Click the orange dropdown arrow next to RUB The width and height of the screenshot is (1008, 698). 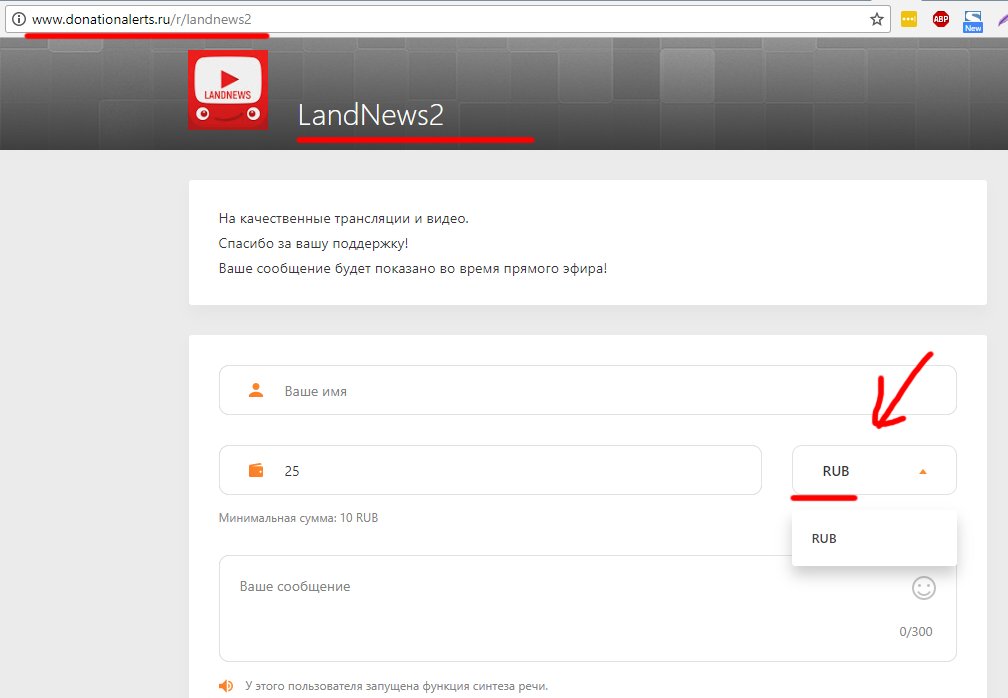tap(922, 471)
